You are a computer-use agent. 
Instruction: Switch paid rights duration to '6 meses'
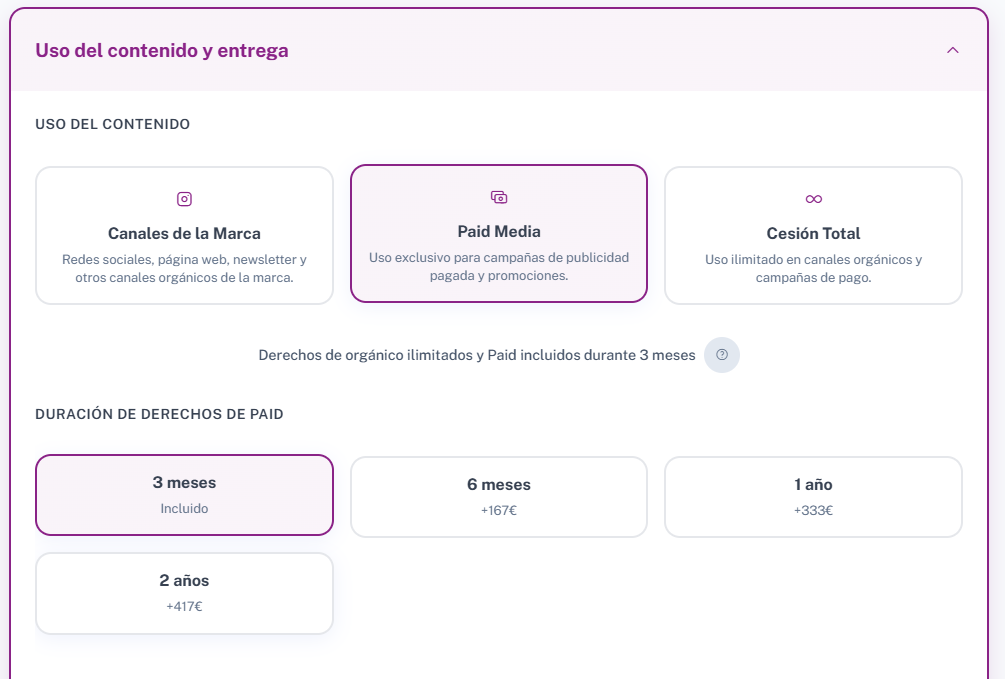499,485
